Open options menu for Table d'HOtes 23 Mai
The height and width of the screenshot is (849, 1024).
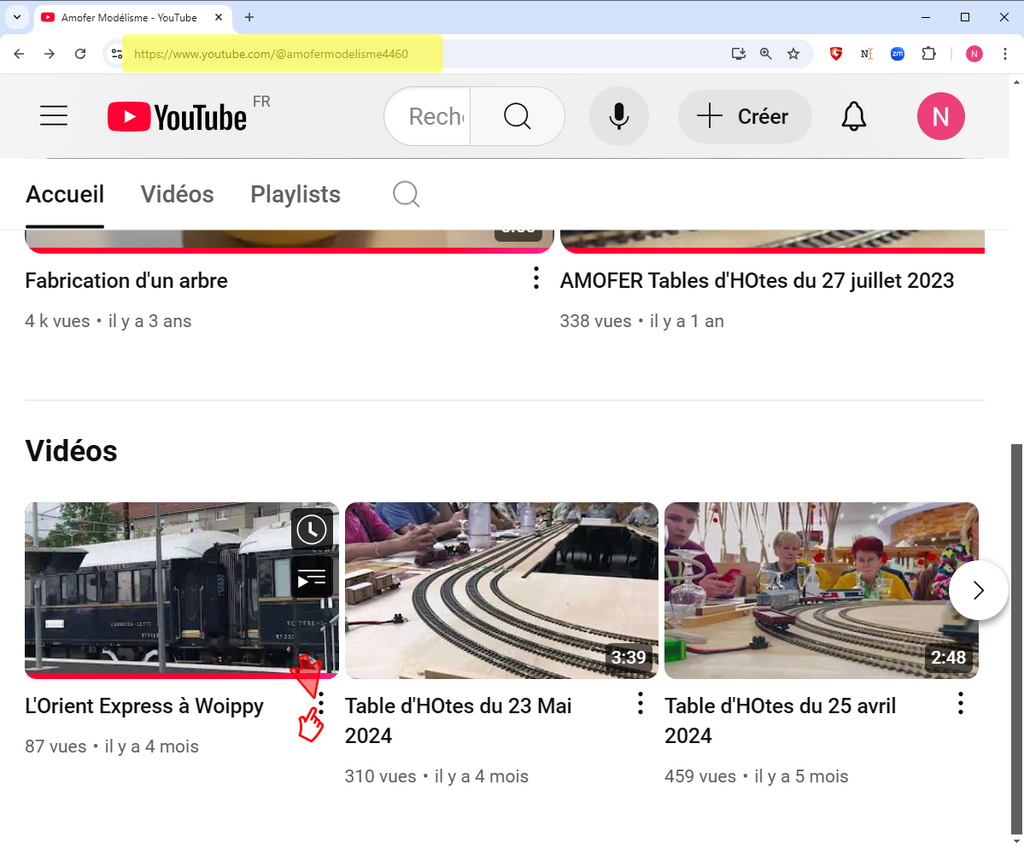(x=640, y=703)
